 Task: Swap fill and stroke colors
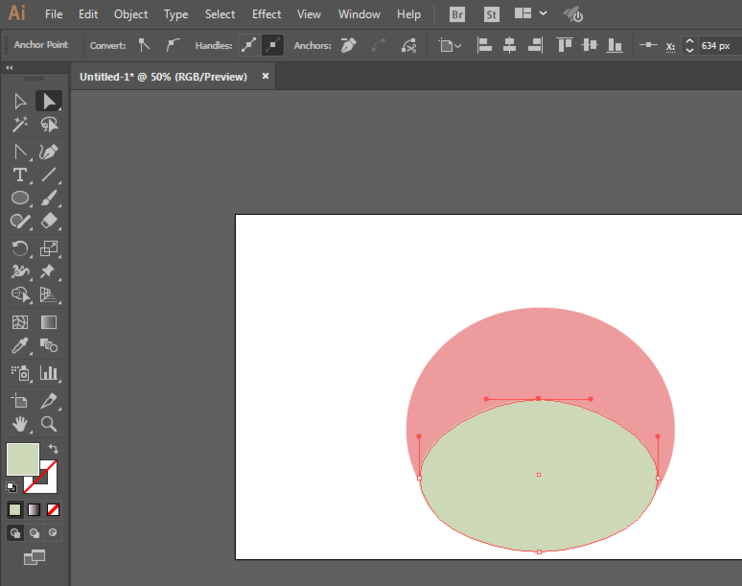[54, 449]
